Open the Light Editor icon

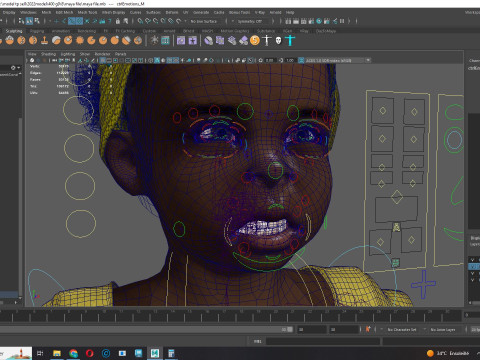tap(335, 21)
